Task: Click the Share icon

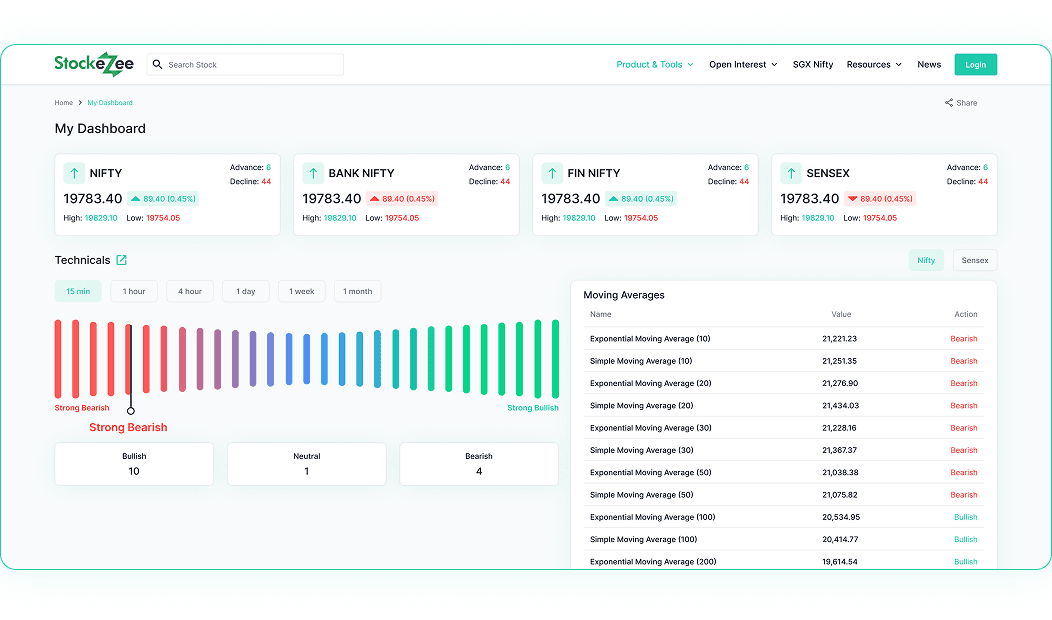Action: coord(949,103)
